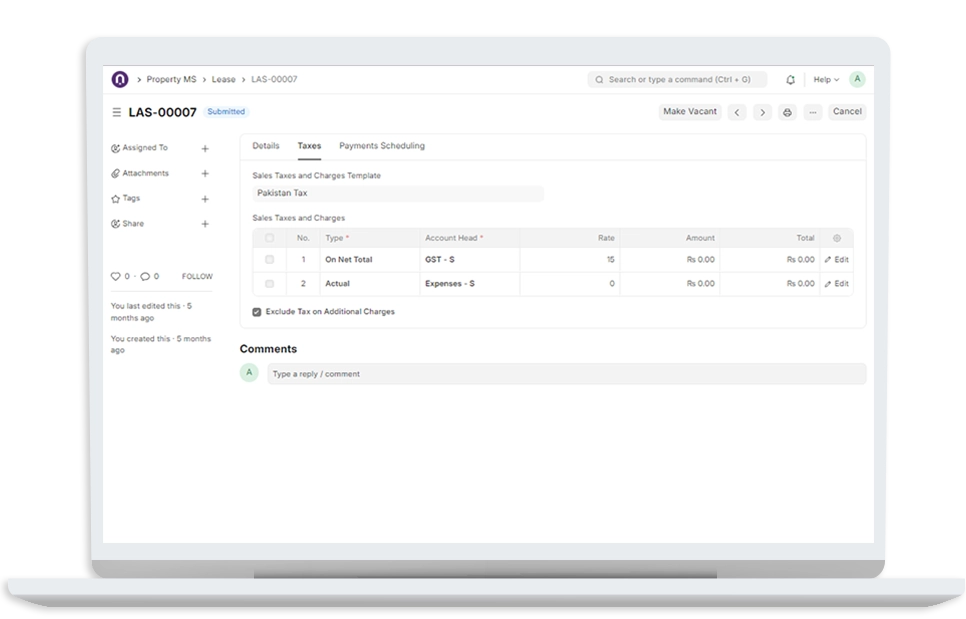Screen dimensions: 966x619
Task: Select all rows via header checkbox
Action: 269,238
